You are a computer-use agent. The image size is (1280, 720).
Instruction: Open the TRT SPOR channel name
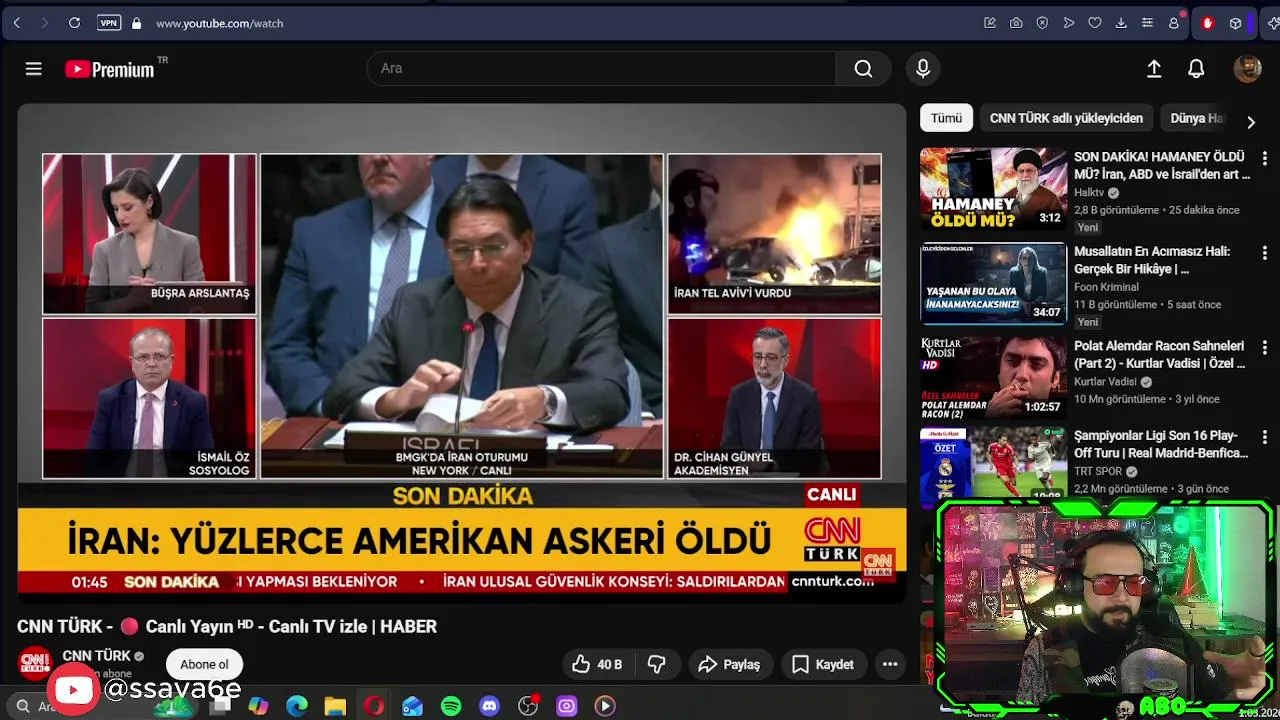tap(1098, 471)
